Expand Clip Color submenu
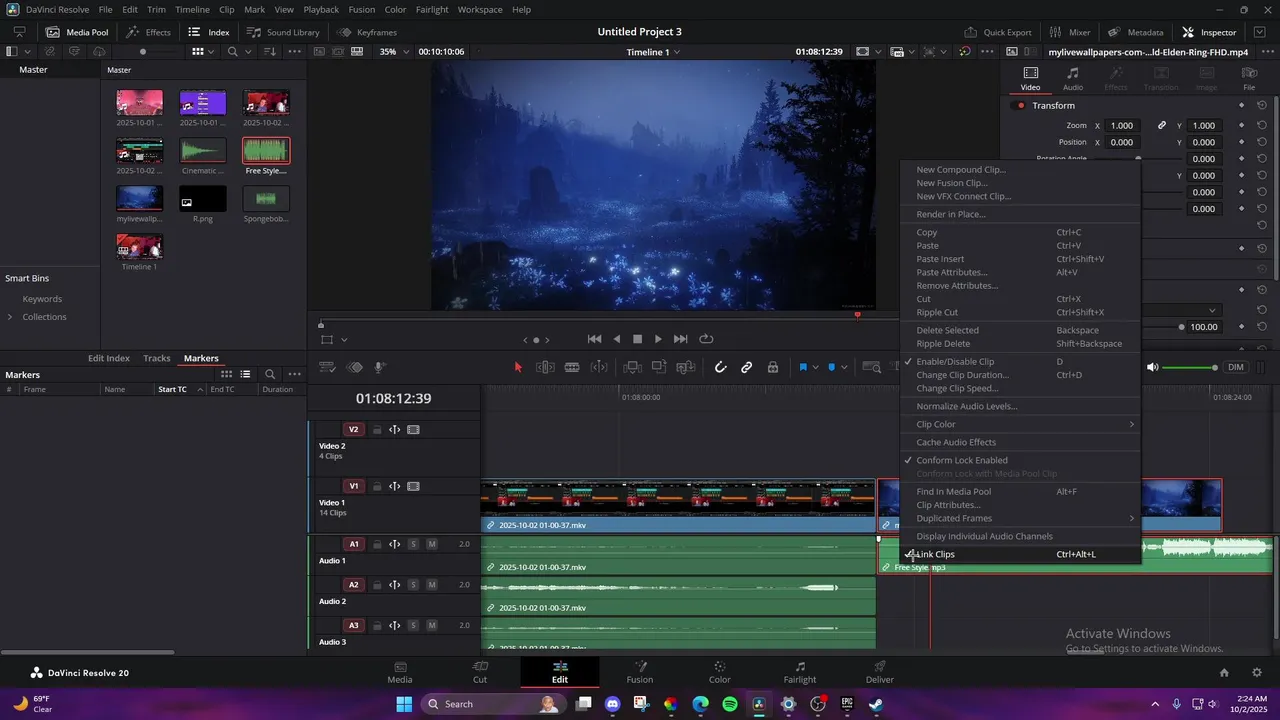The width and height of the screenshot is (1280, 720). (1020, 424)
